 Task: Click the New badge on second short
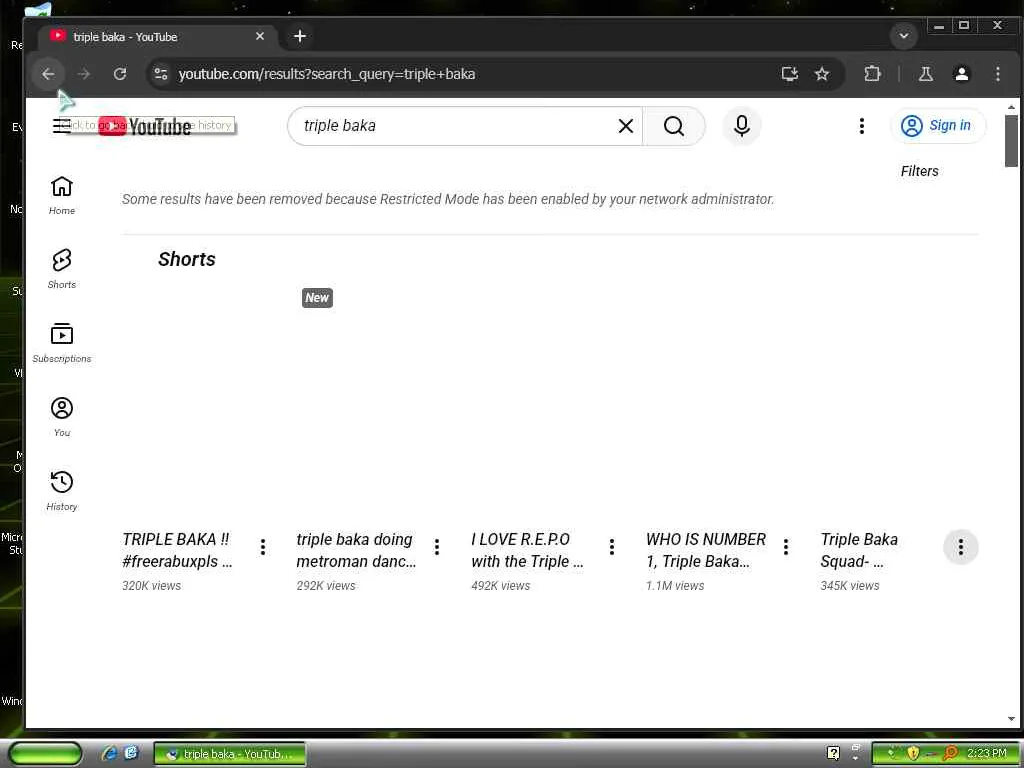pyautogui.click(x=317, y=298)
